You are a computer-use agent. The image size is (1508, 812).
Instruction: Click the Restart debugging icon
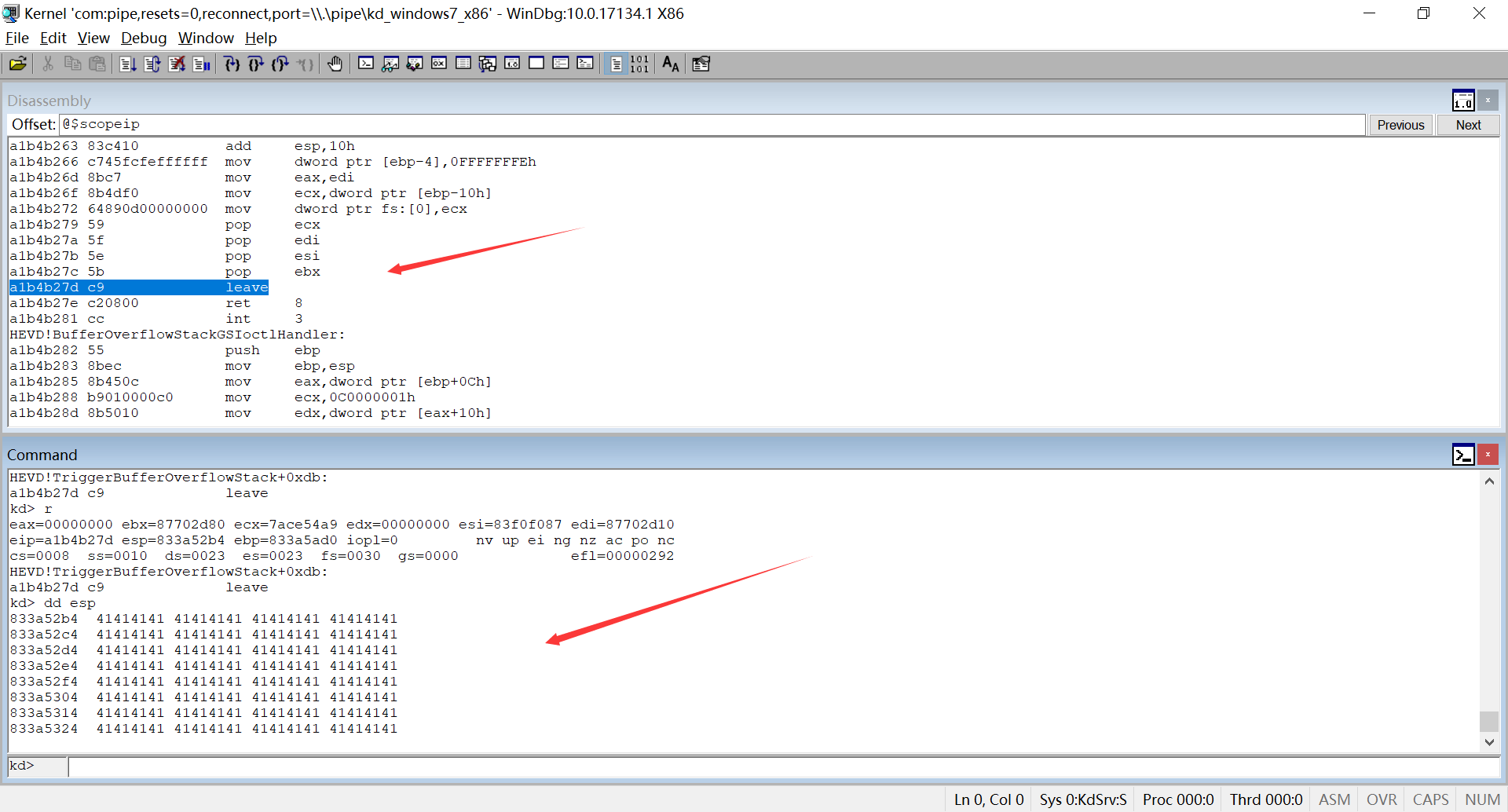coord(152,64)
